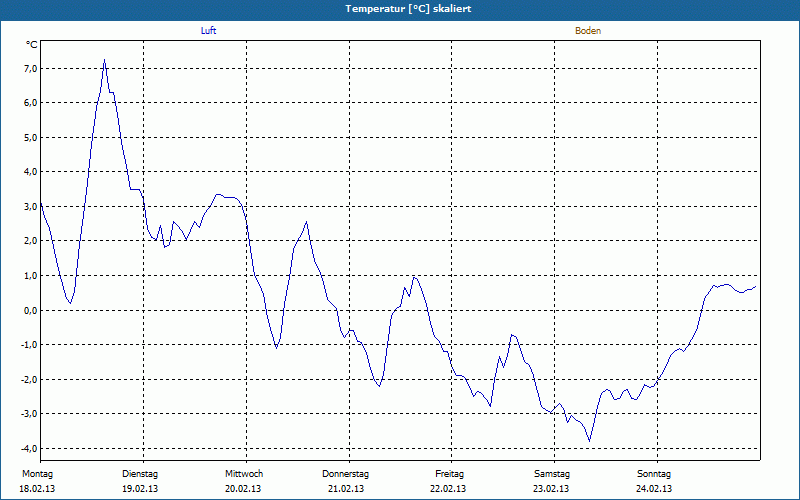Click the 'Donnerstag' day label
The width and height of the screenshot is (800, 500).
[345, 474]
